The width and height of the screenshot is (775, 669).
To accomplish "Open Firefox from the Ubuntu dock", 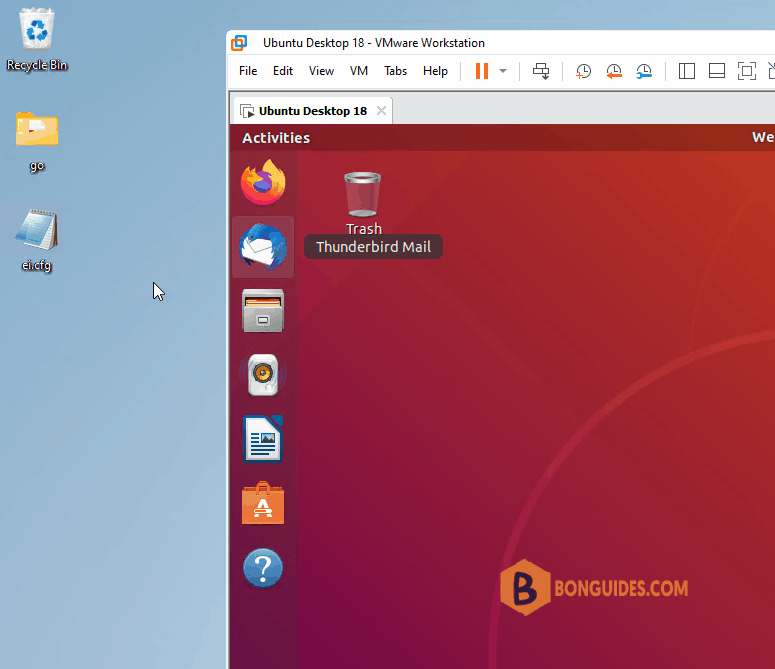I will pos(263,182).
